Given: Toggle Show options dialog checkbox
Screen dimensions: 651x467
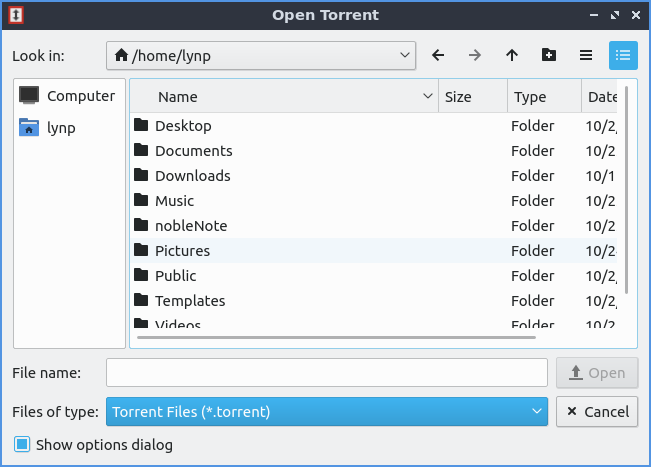Looking at the screenshot, I should coord(22,445).
